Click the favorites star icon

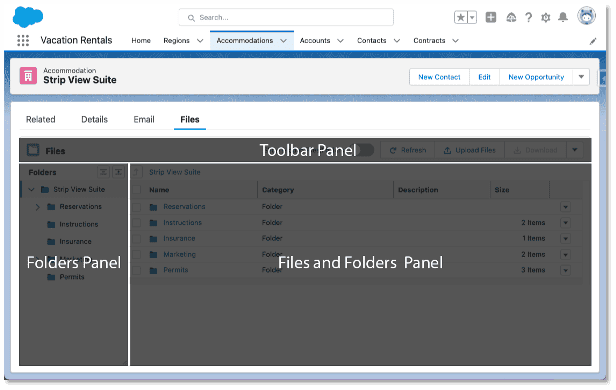click(x=461, y=17)
